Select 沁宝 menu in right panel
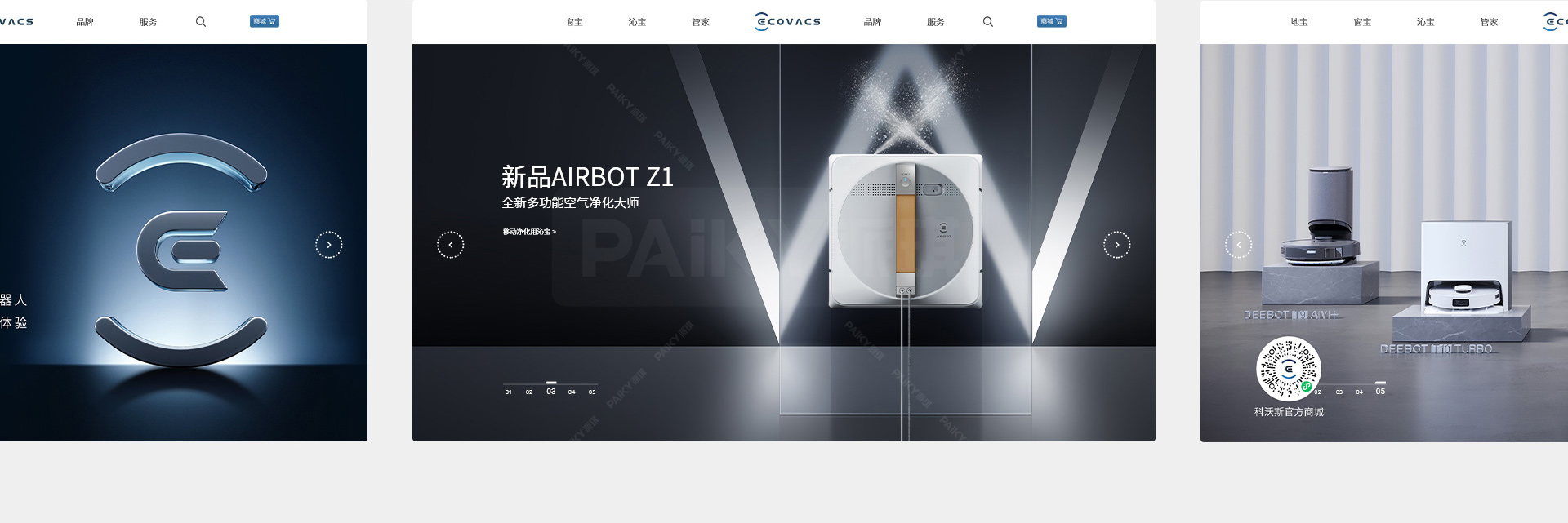This screenshot has width=1568, height=523. pyautogui.click(x=1426, y=22)
